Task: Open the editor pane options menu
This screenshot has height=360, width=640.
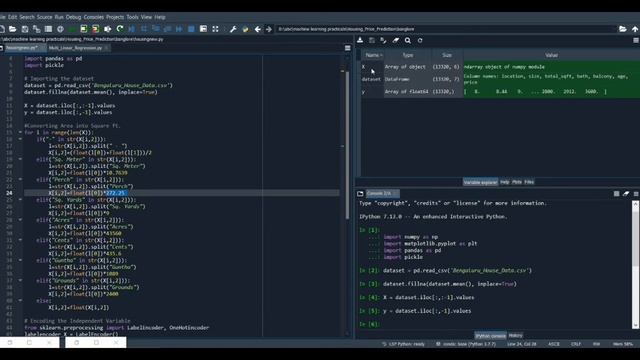Action: click(347, 48)
